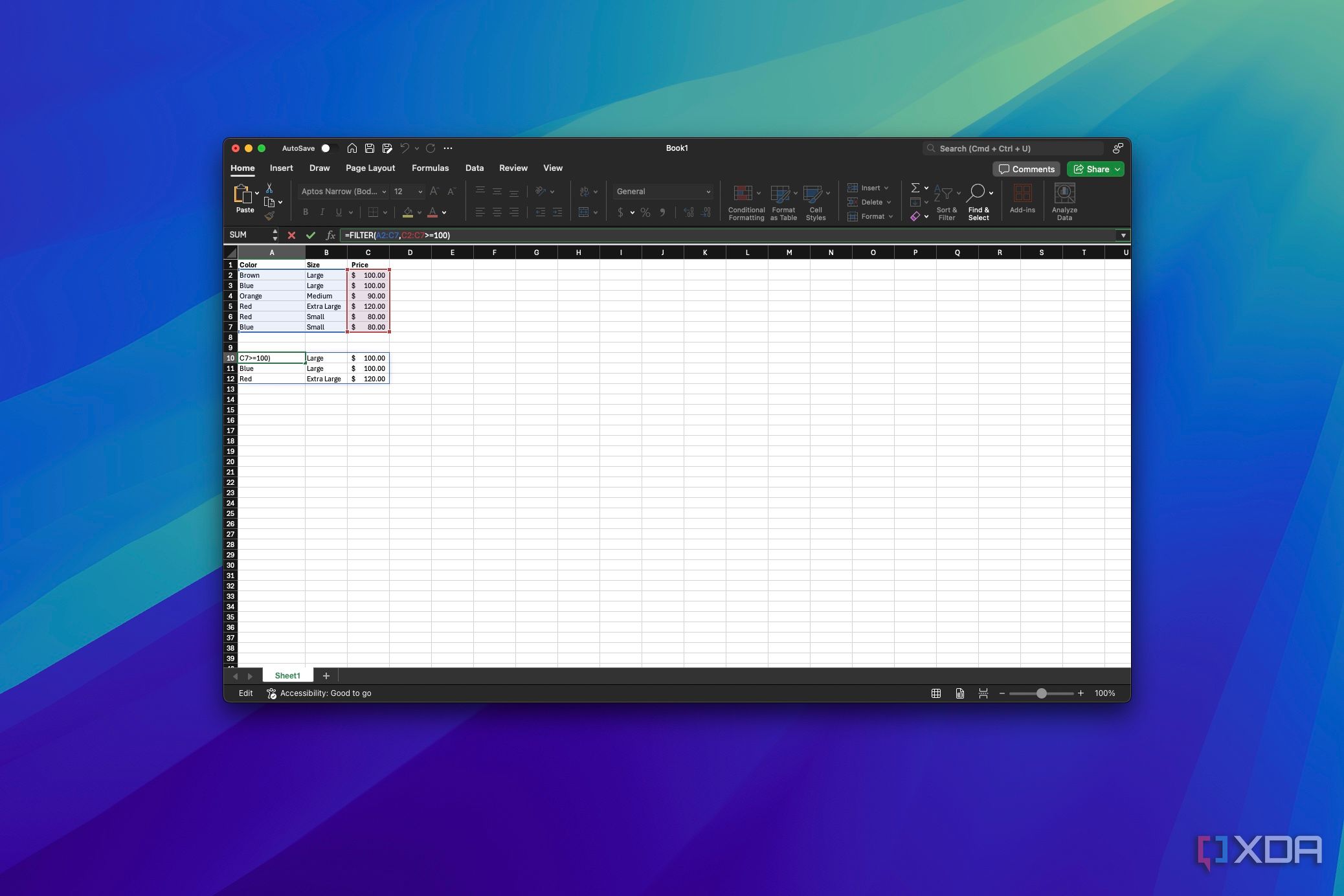Image resolution: width=1344 pixels, height=896 pixels.
Task: Switch to Page Layout view icon
Action: click(959, 693)
